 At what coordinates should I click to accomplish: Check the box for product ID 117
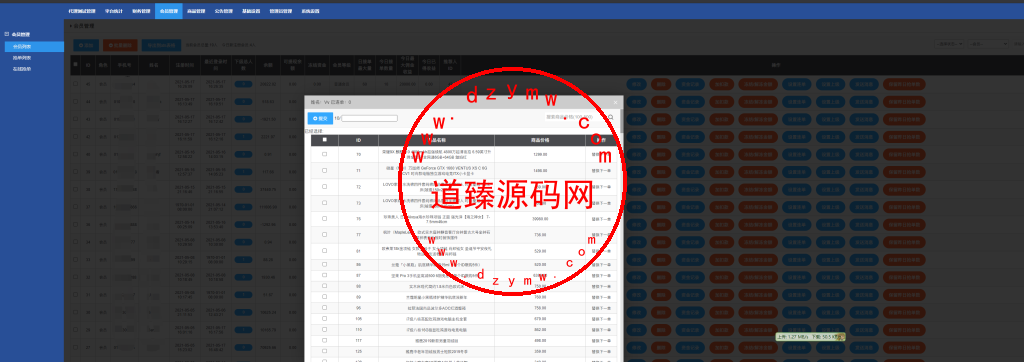pos(325,340)
